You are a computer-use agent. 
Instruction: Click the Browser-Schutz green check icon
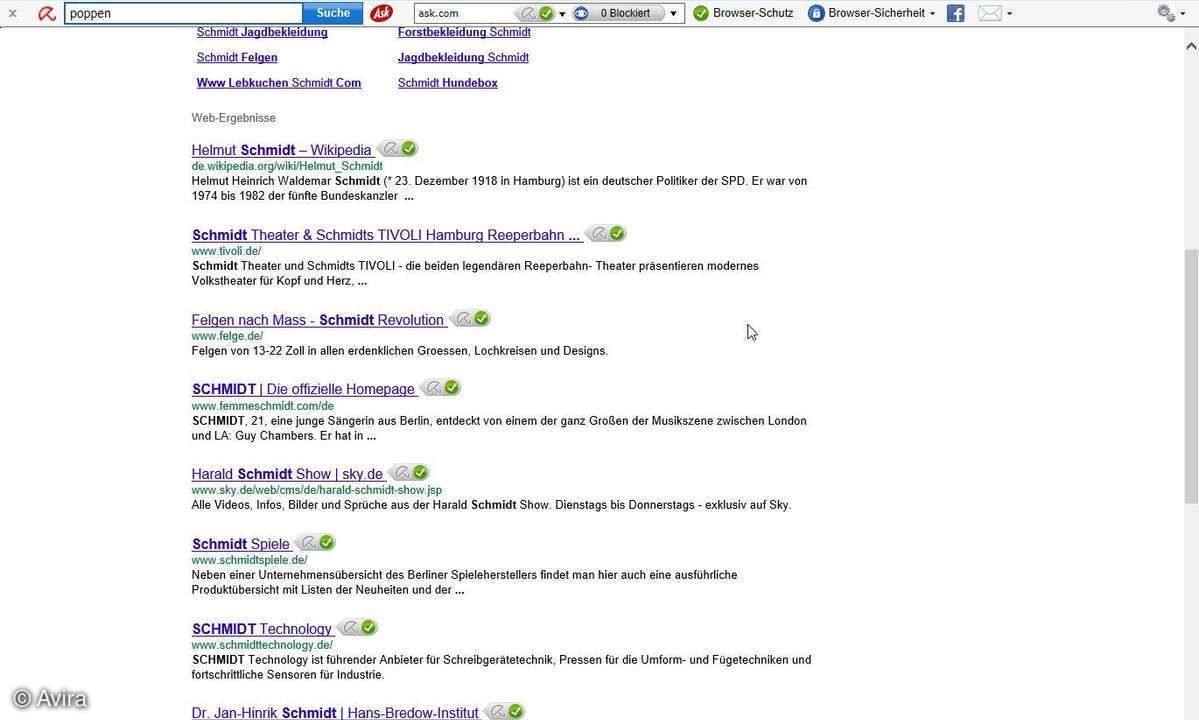(x=700, y=13)
